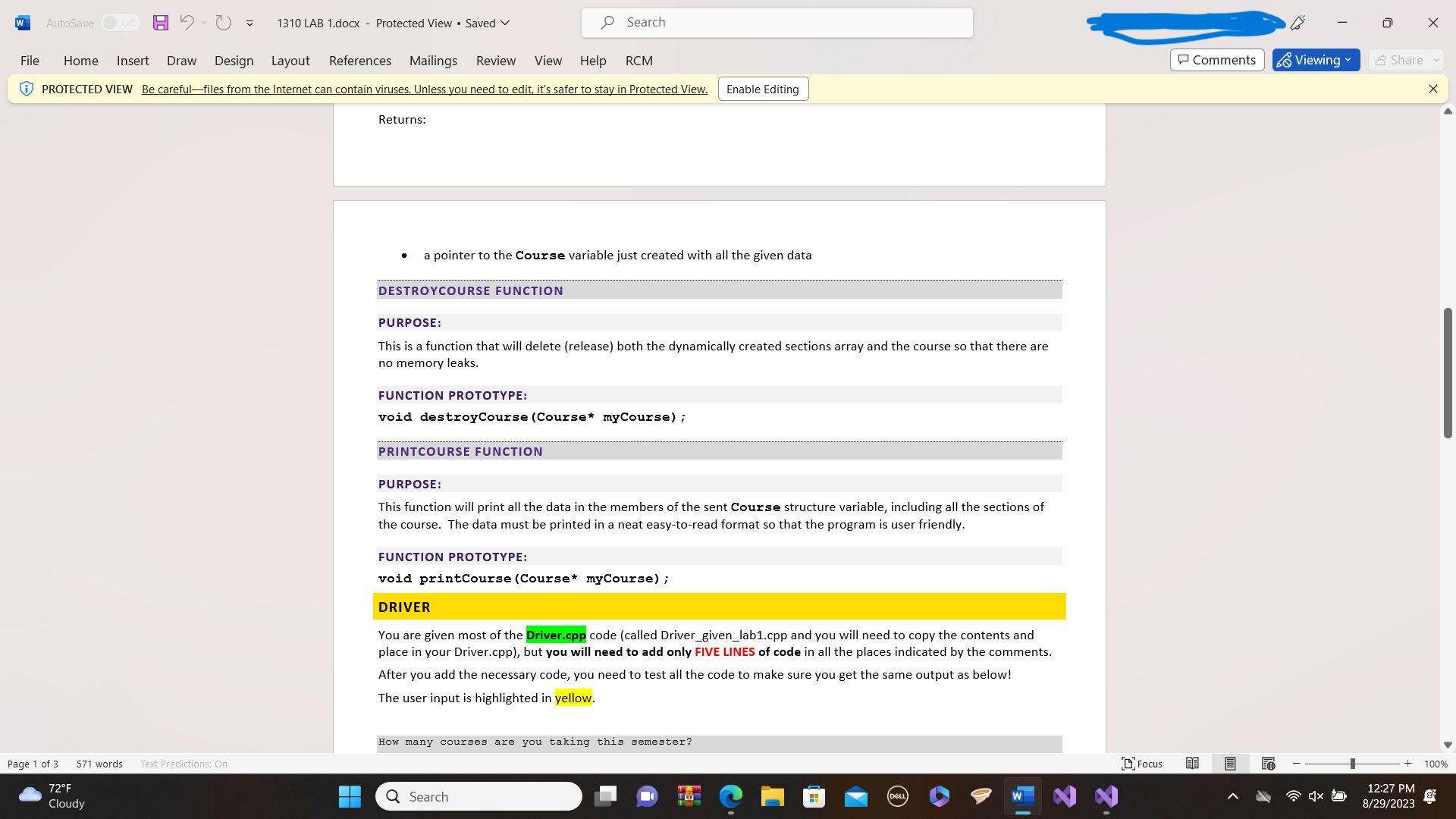Click the Enable Editing button
The width and height of the screenshot is (1456, 819).
click(x=762, y=89)
